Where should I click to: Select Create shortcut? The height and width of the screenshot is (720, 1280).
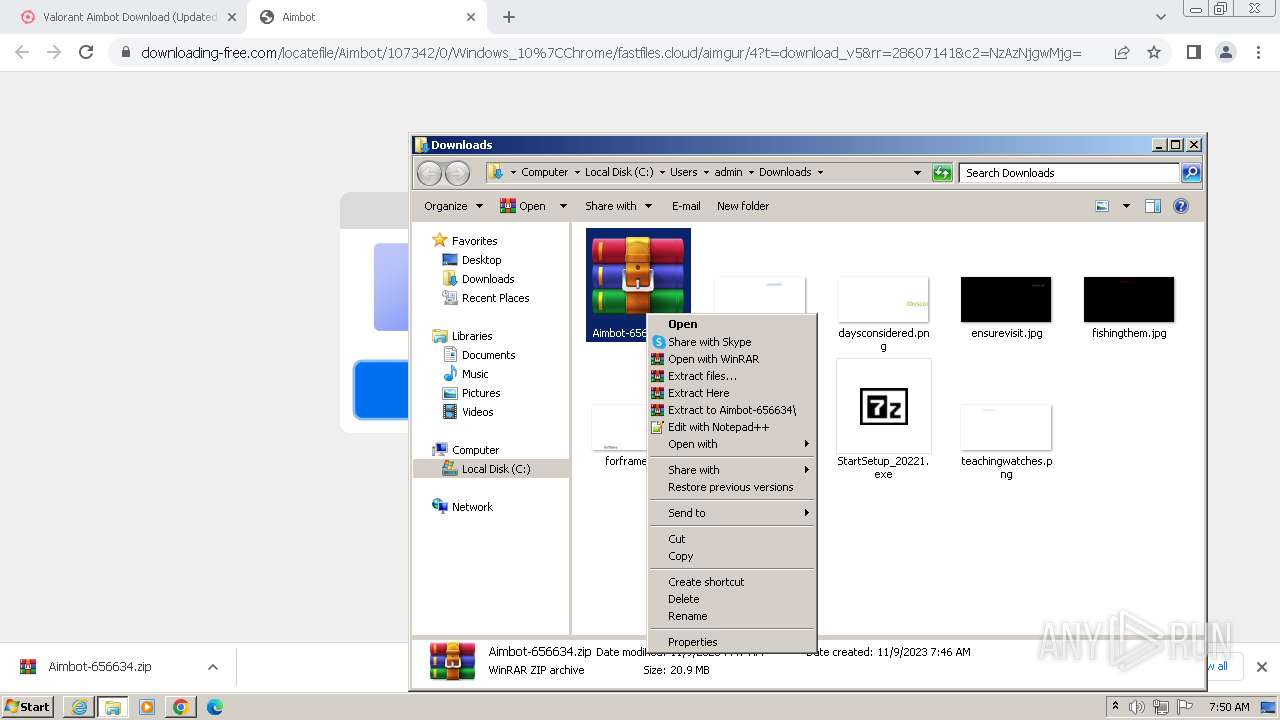click(732, 582)
